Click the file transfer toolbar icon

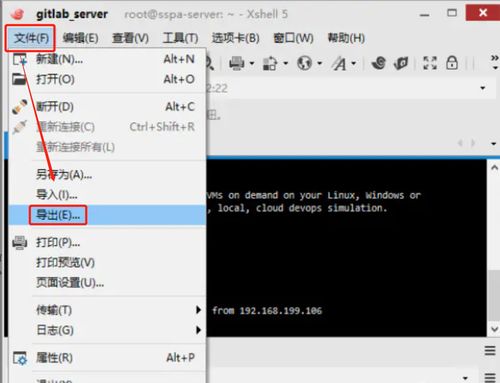tap(270, 63)
